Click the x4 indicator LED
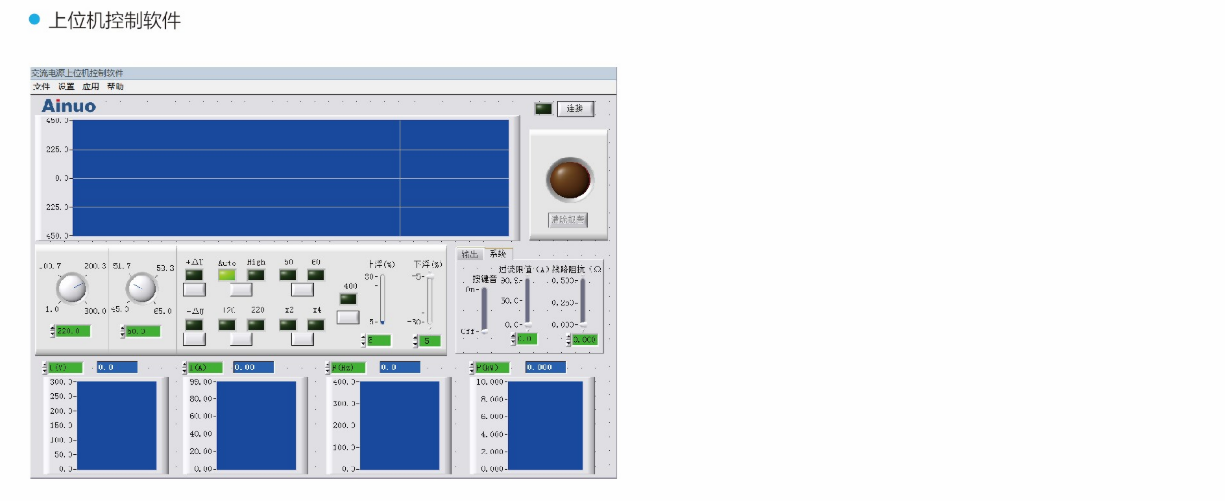The height and width of the screenshot is (501, 1225). [316, 325]
